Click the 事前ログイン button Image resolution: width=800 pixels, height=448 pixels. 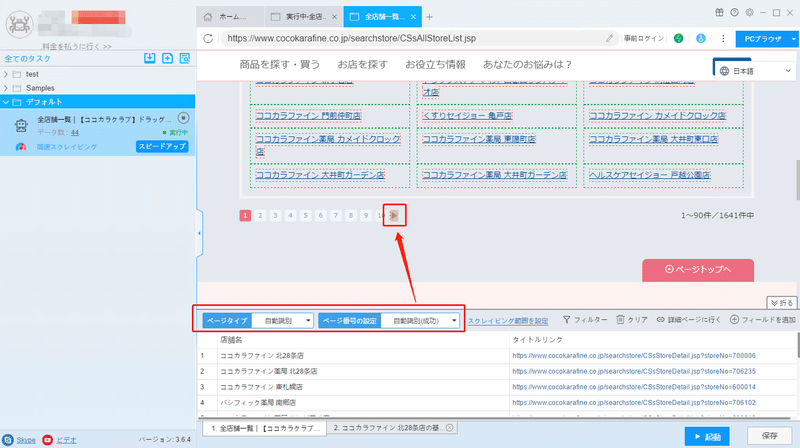coord(643,38)
